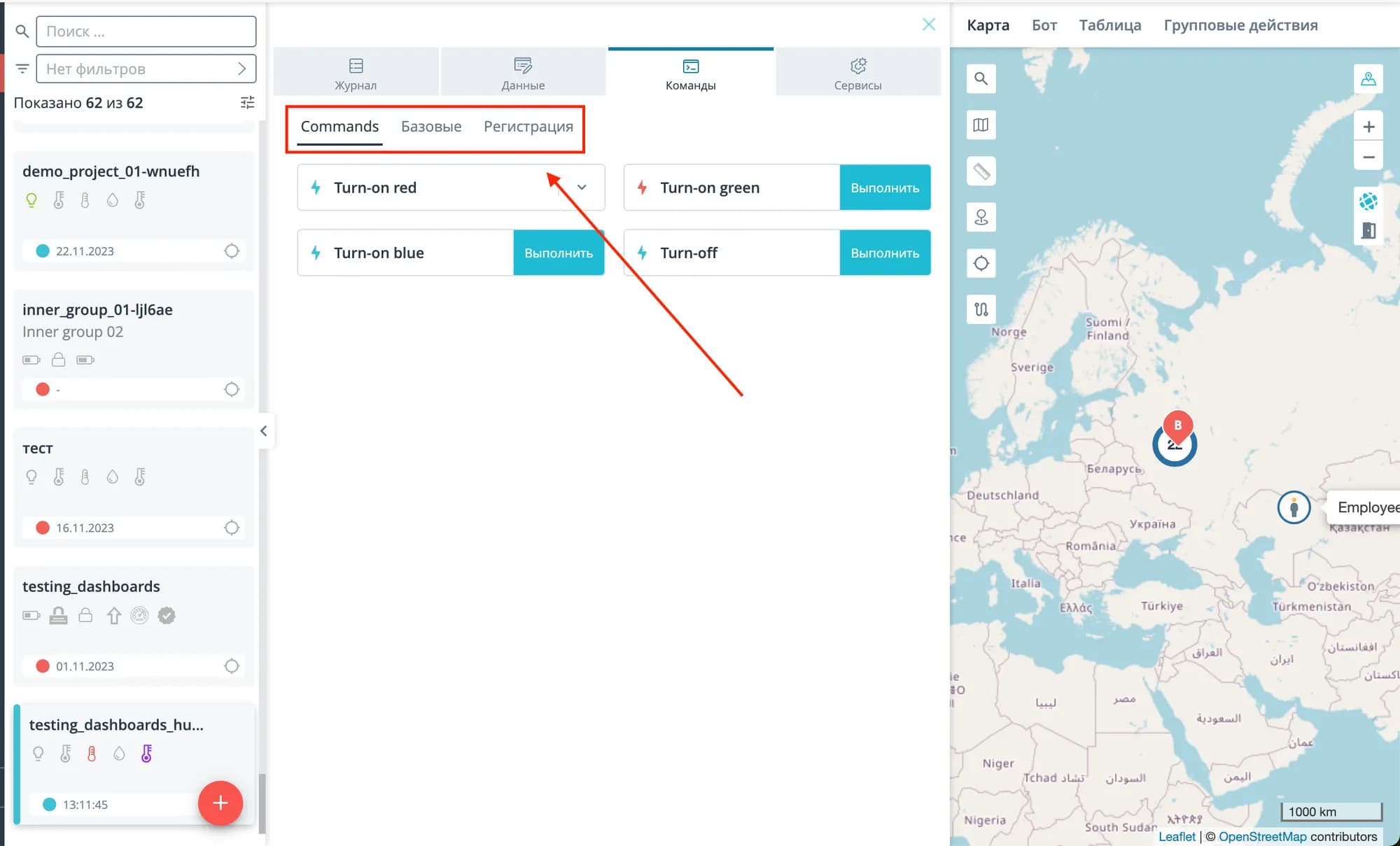Open the Базовые commands subtab
Viewport: 1400px width, 846px height.
click(431, 127)
